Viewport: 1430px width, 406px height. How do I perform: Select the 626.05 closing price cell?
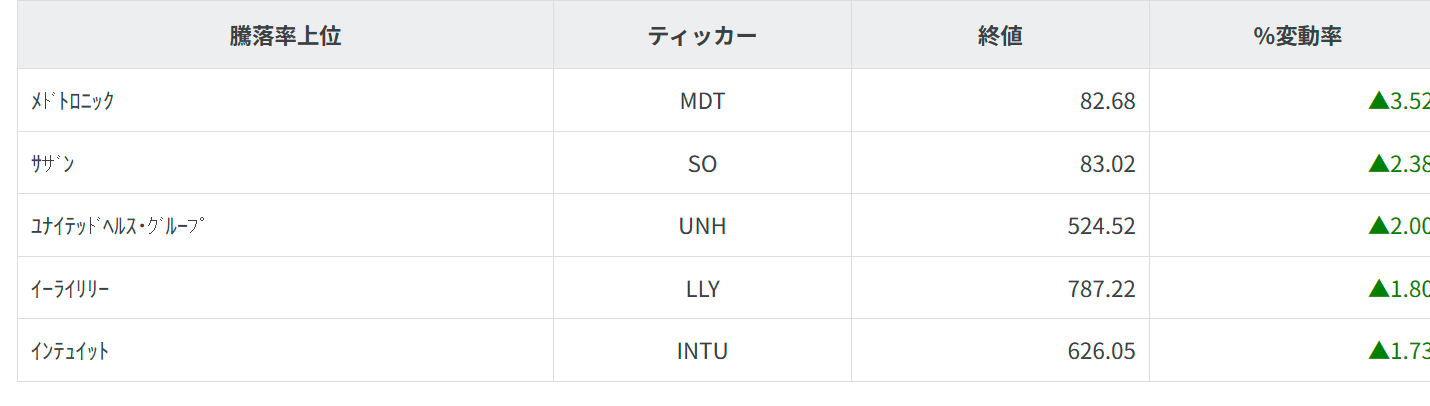(x=1101, y=351)
